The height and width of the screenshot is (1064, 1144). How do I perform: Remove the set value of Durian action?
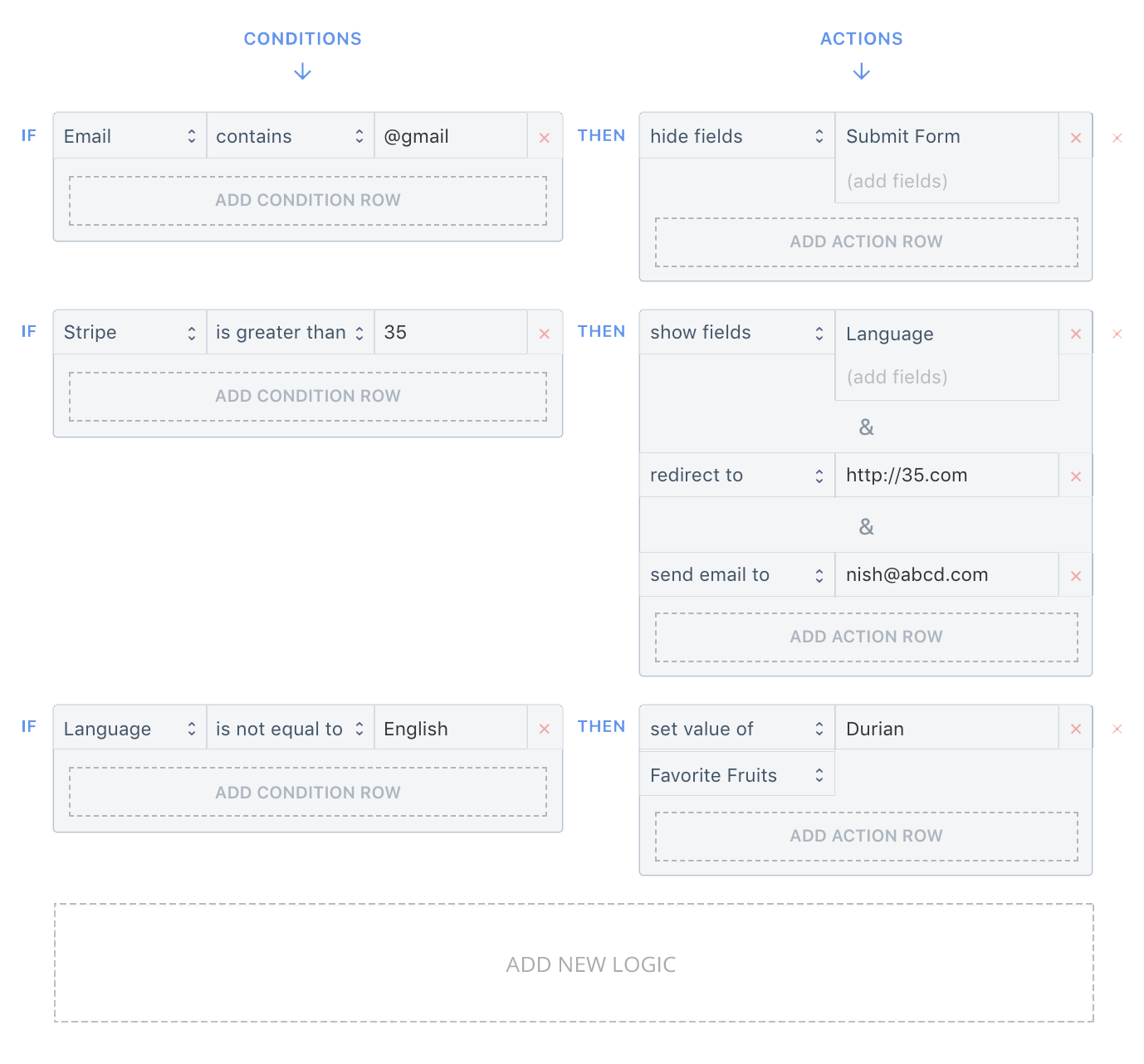point(1076,729)
